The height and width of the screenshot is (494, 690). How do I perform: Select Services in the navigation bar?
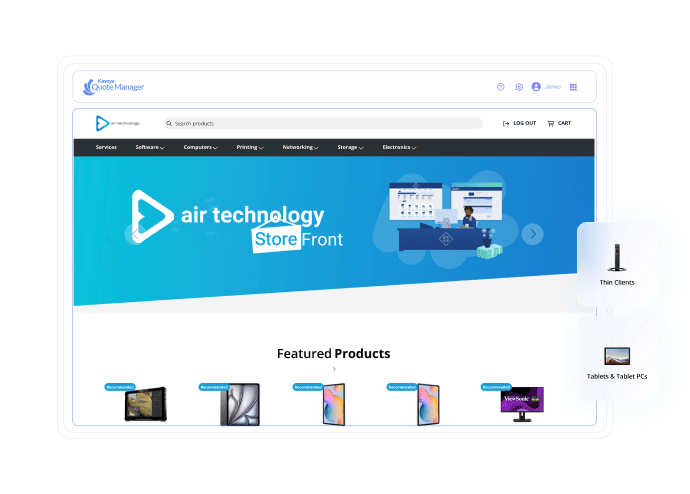106,147
